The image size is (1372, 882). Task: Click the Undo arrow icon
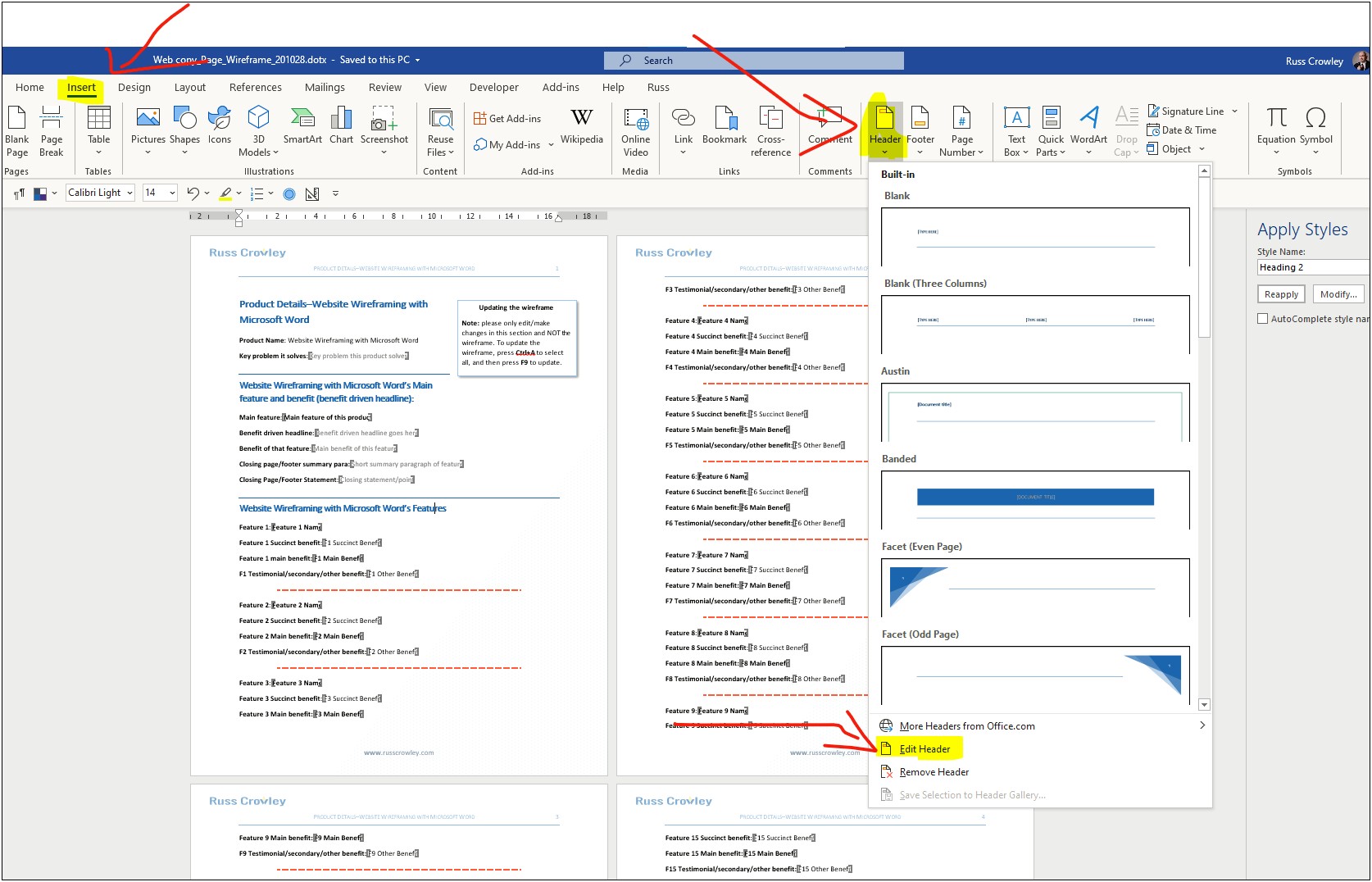[193, 193]
